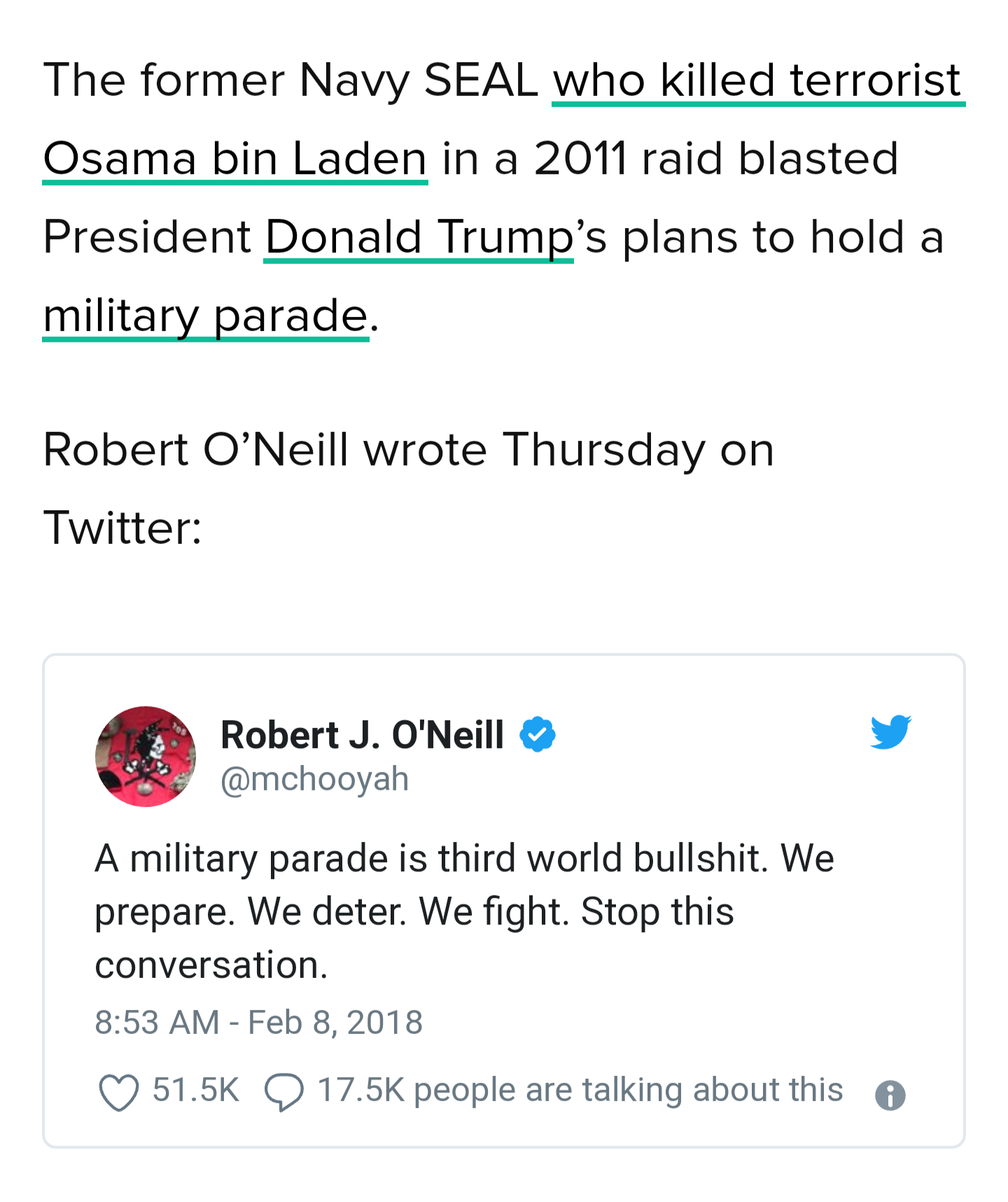The width and height of the screenshot is (1008, 1202).
Task: Open the 'who killed terrorist' link
Action: coord(757,80)
